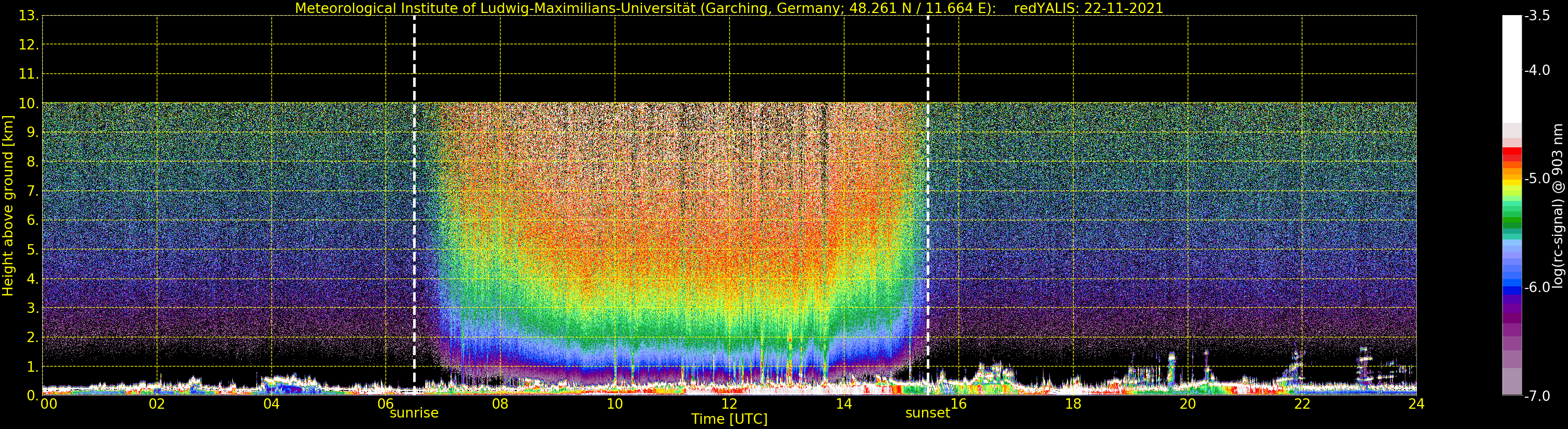1568x429 pixels.
Task: Click the height axis tick label '13.'
Action: [x=28, y=16]
